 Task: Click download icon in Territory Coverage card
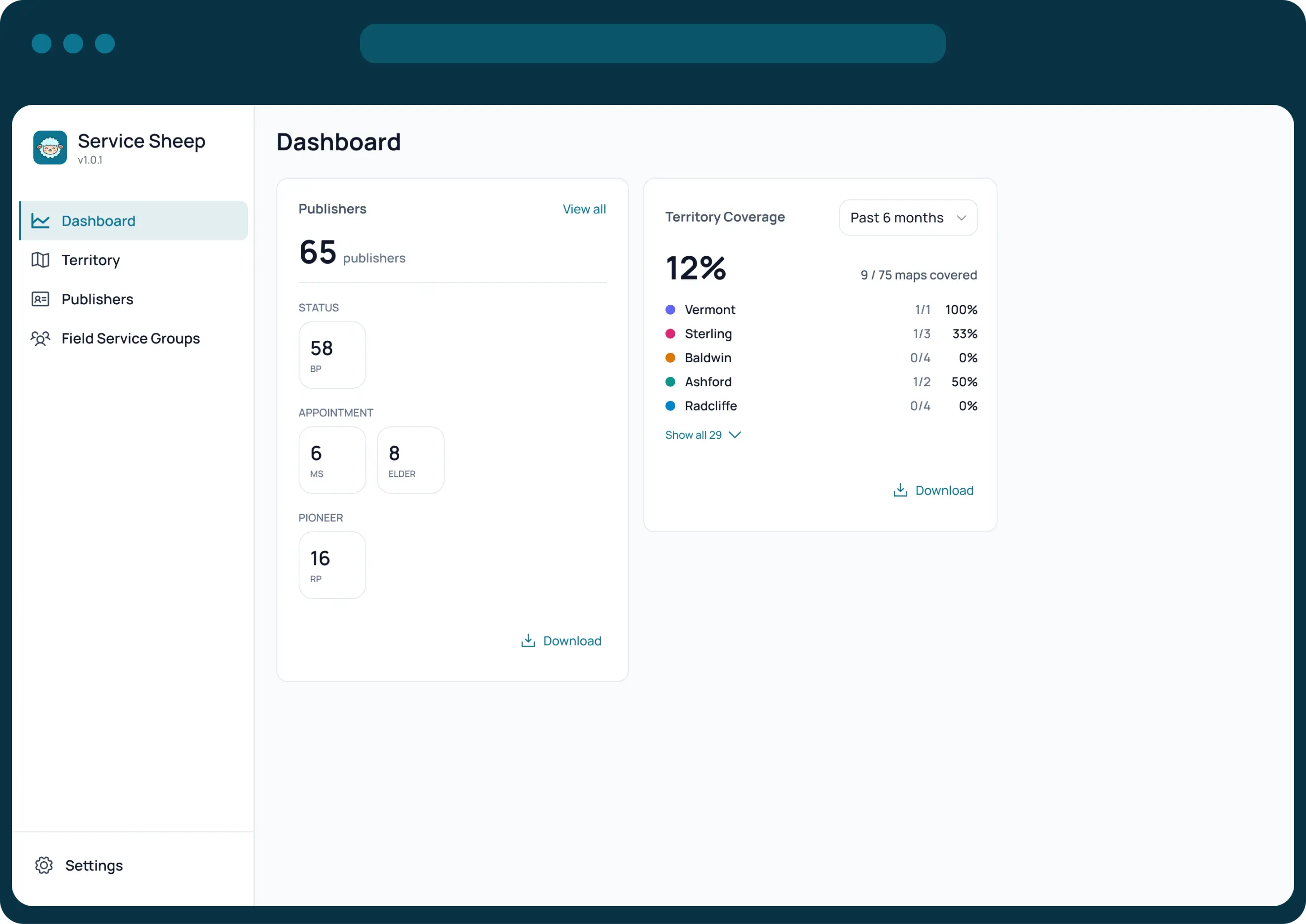[x=900, y=491]
